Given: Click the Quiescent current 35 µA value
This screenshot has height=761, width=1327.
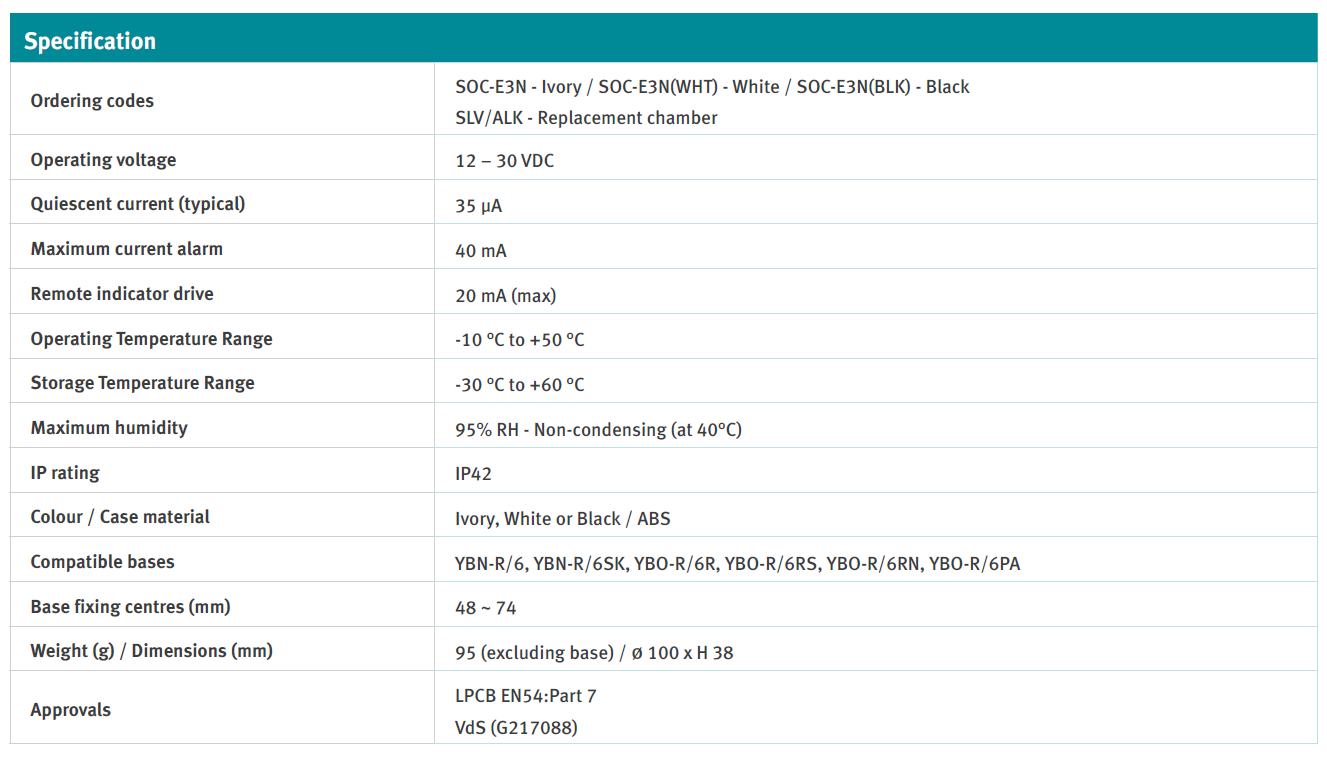Looking at the screenshot, I should tap(478, 206).
